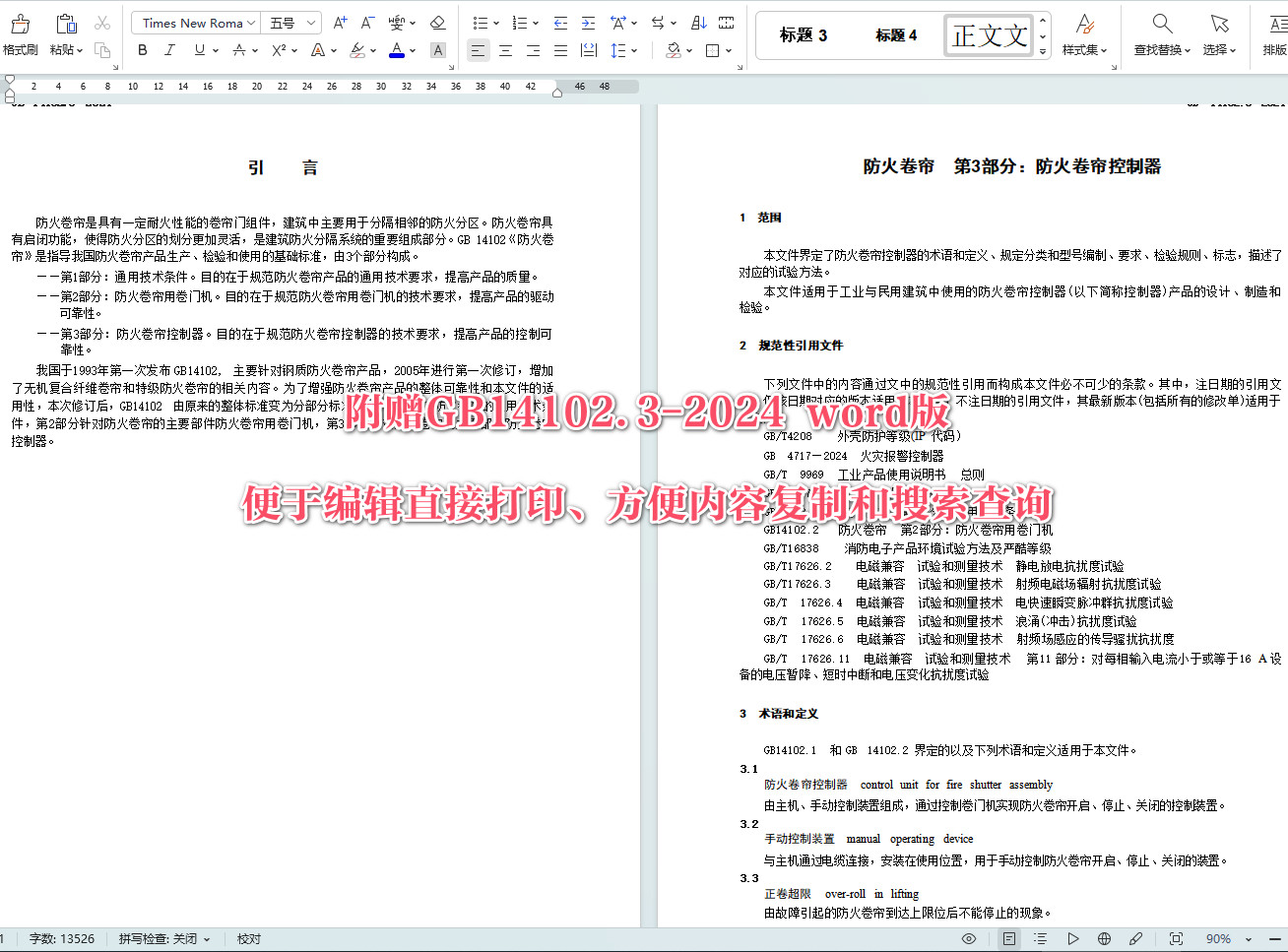Screen dimensions: 1288x952
Task: Pick a font color from the color swatch
Action: pyautogui.click(x=396, y=49)
